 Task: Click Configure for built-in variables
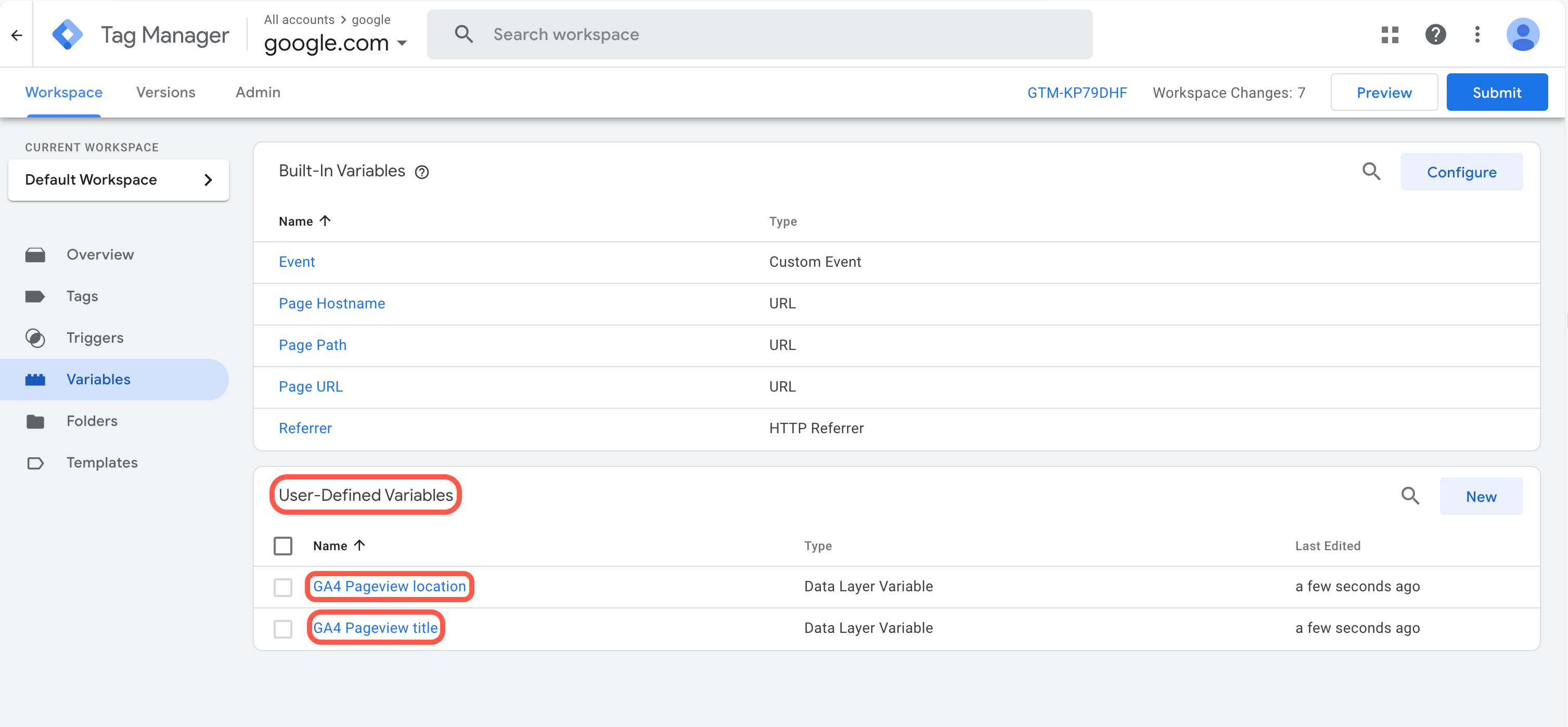click(x=1461, y=172)
